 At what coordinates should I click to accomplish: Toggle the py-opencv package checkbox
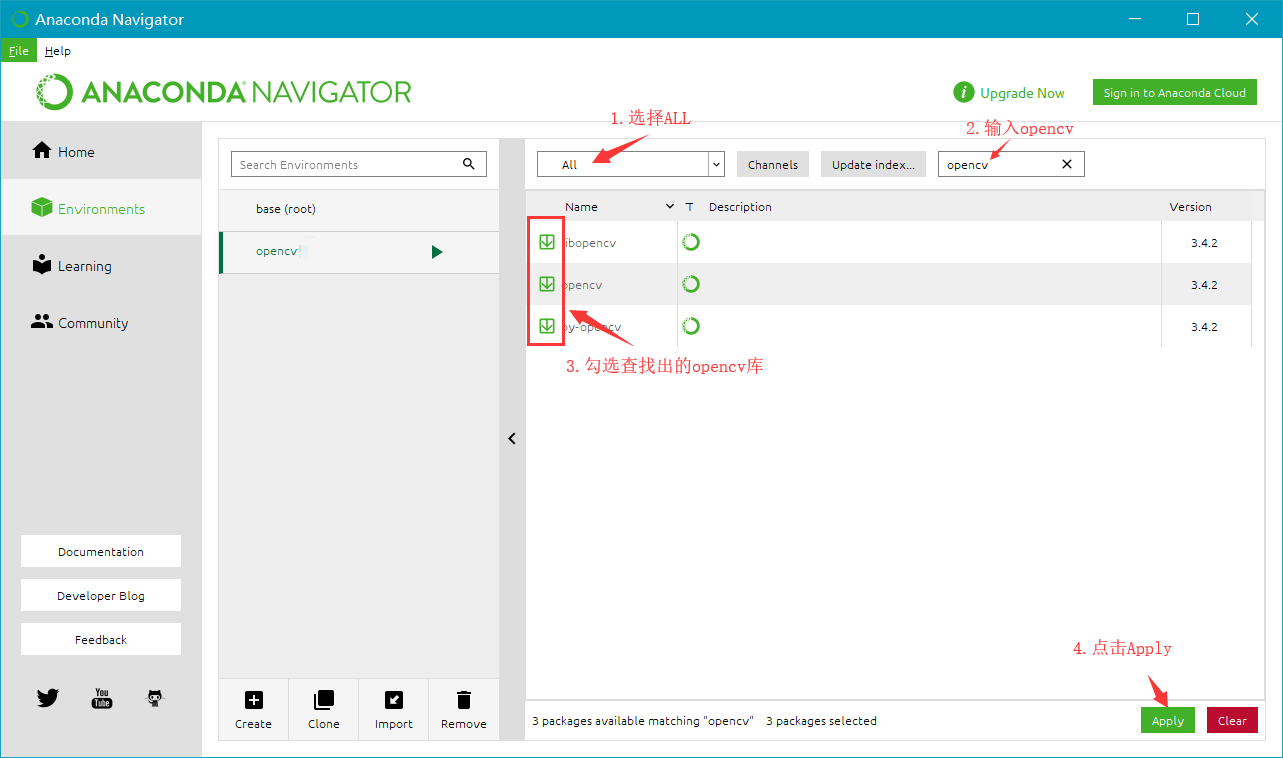[x=546, y=325]
